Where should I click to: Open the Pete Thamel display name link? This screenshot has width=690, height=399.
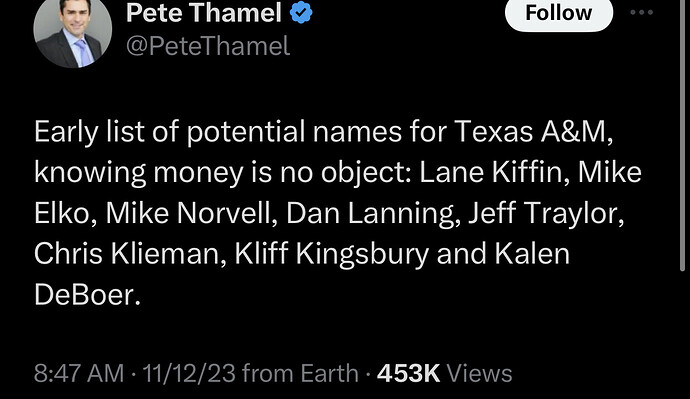pos(204,13)
